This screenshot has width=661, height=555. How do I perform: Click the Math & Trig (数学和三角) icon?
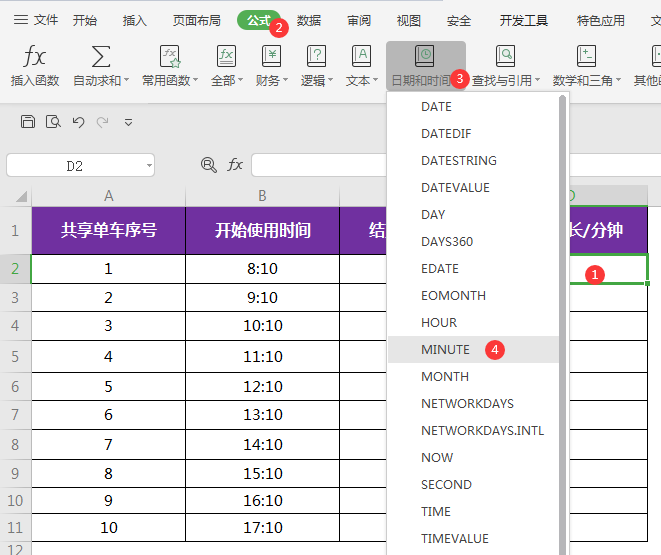point(586,56)
